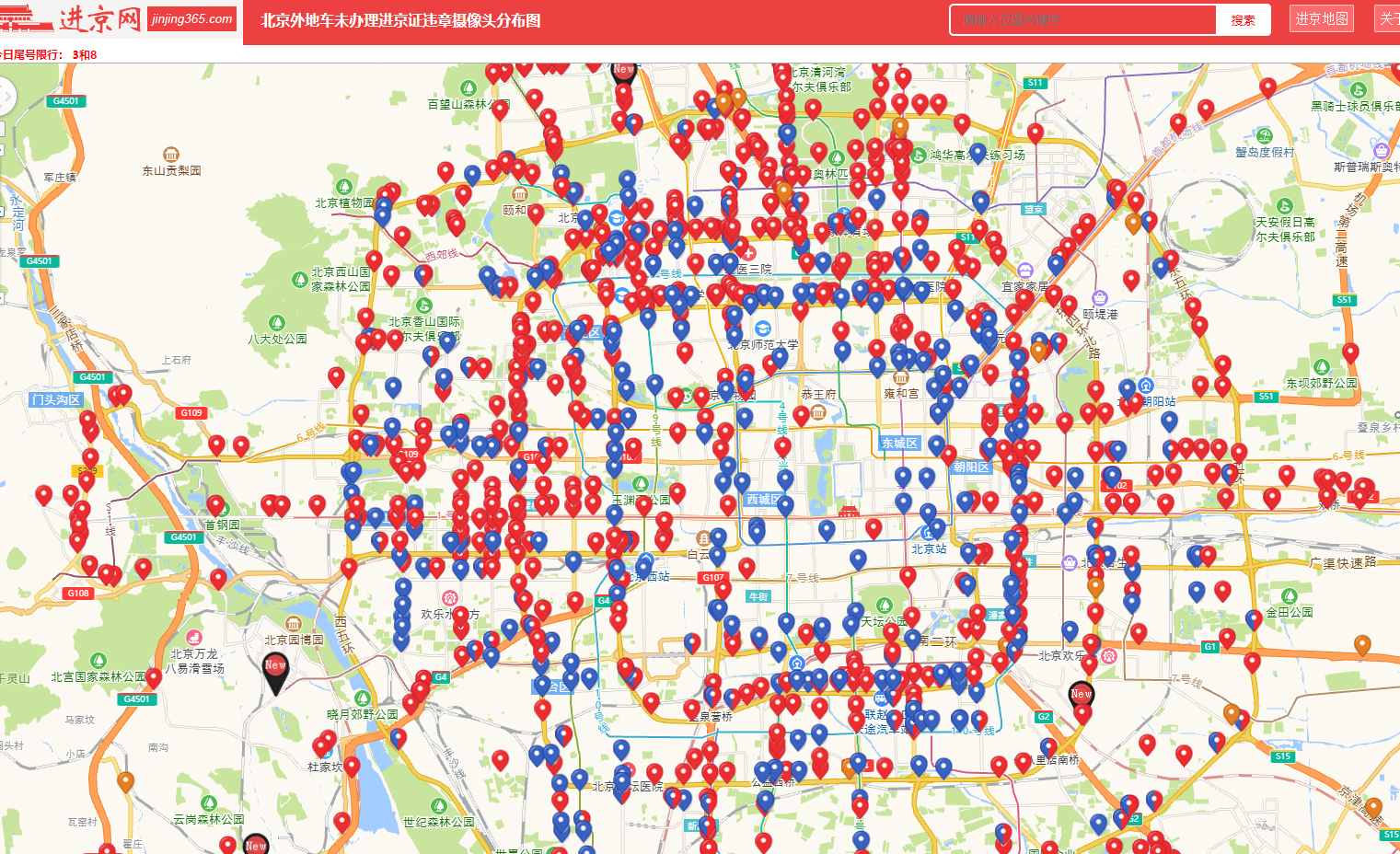Click the 北京外地车未办理进京证违章摄像头分布图 title

[x=400, y=20]
